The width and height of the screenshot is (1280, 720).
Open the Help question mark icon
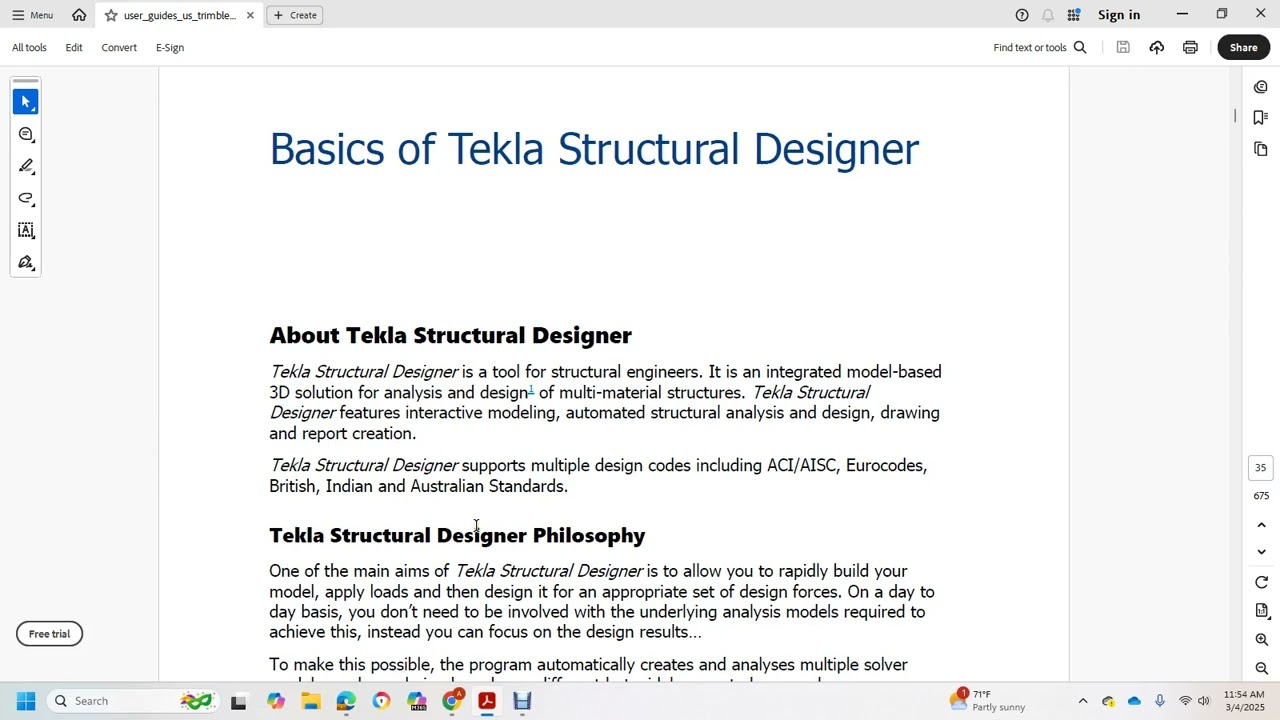1022,15
